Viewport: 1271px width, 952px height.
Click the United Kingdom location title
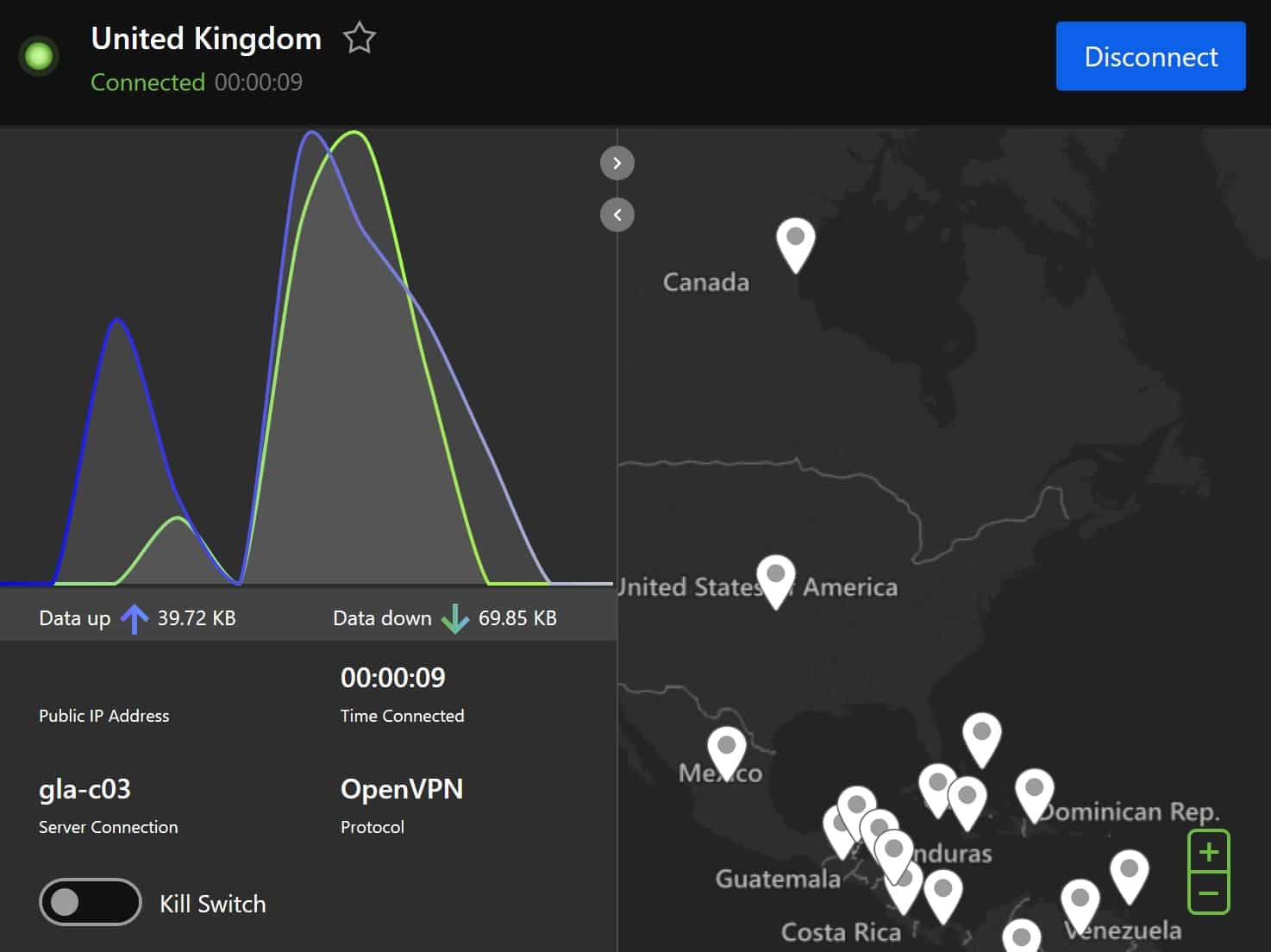point(206,39)
